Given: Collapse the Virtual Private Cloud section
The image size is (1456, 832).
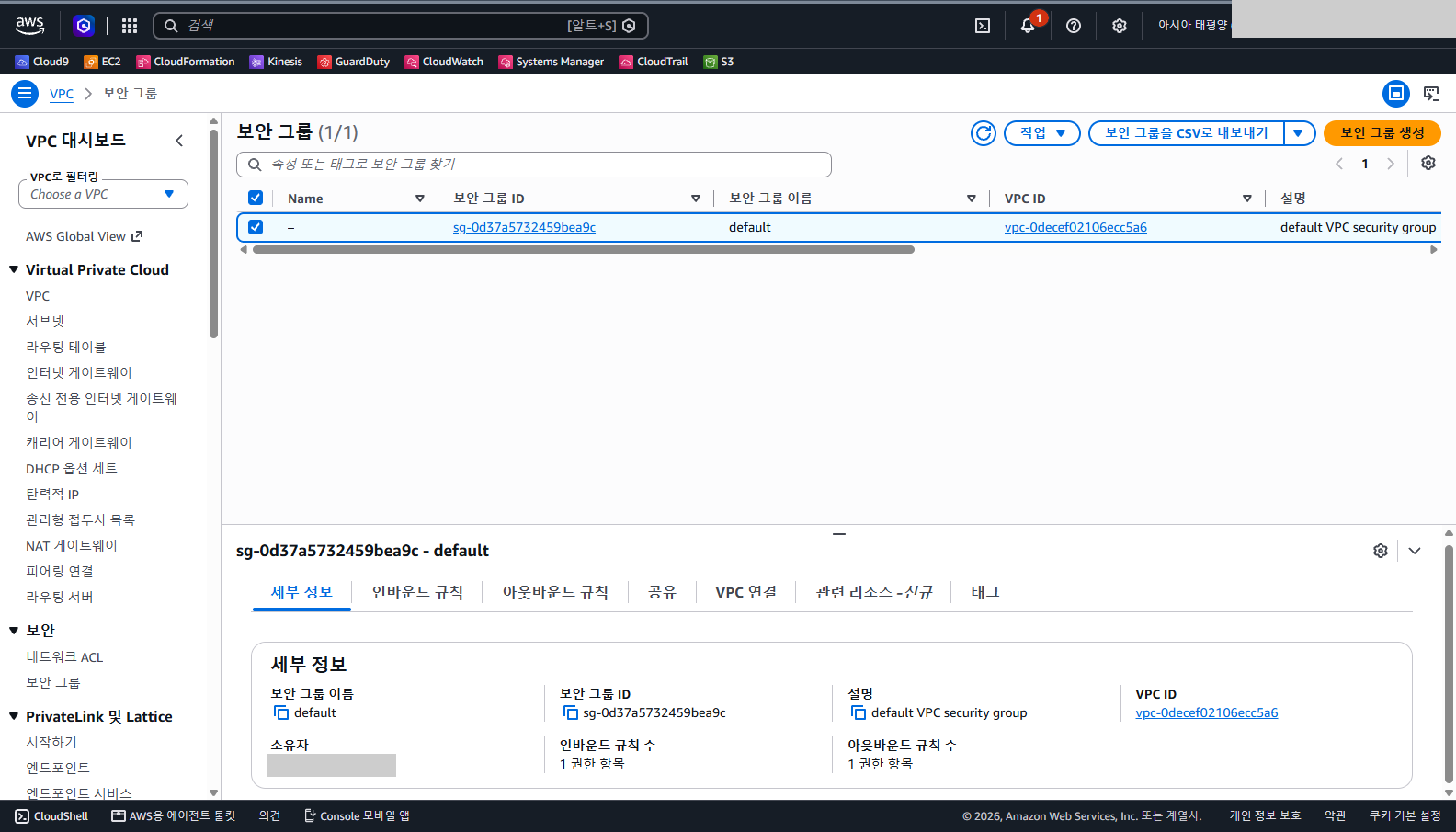Looking at the screenshot, I should click(x=14, y=269).
